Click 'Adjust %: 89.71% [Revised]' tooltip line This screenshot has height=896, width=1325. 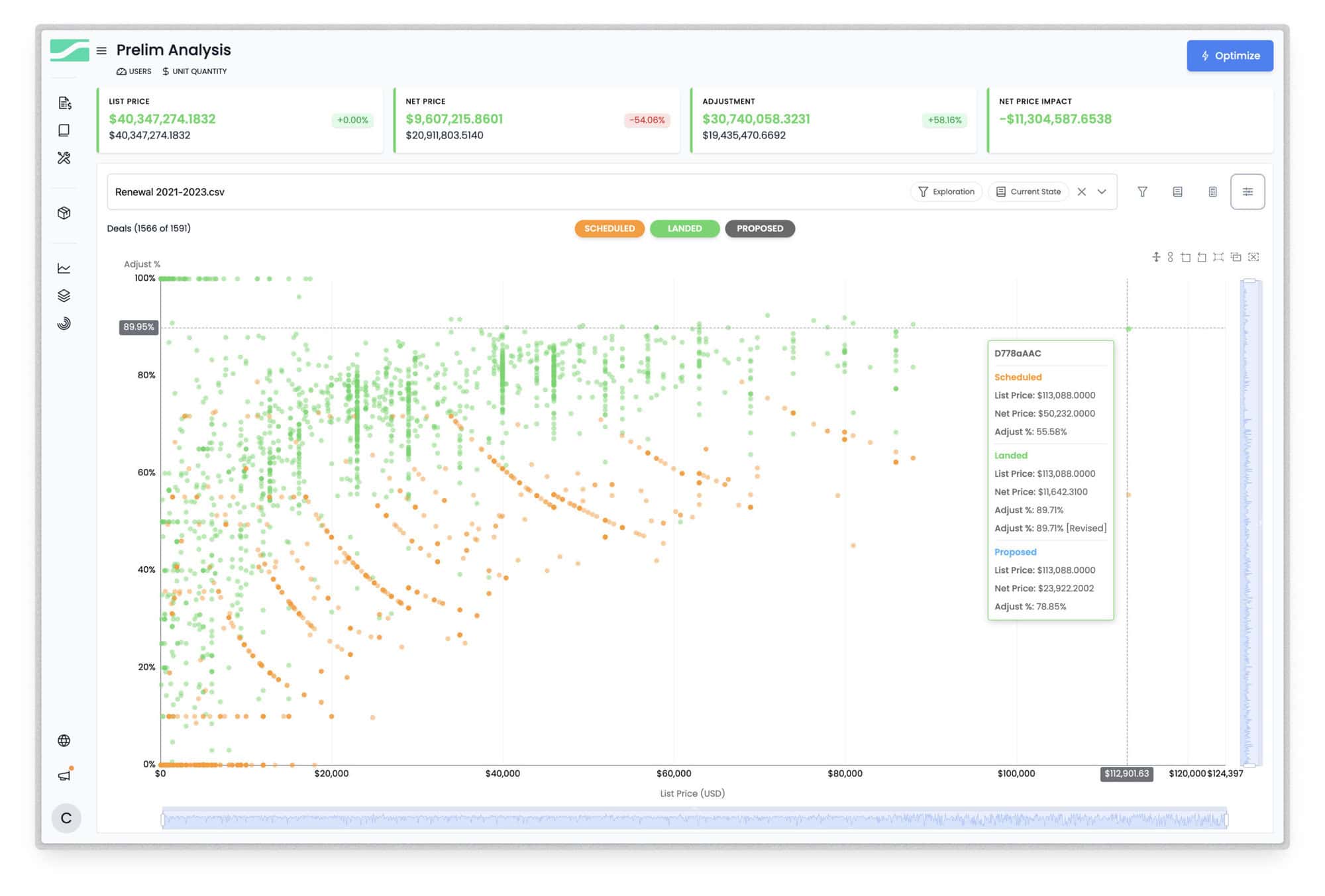[x=1051, y=528]
